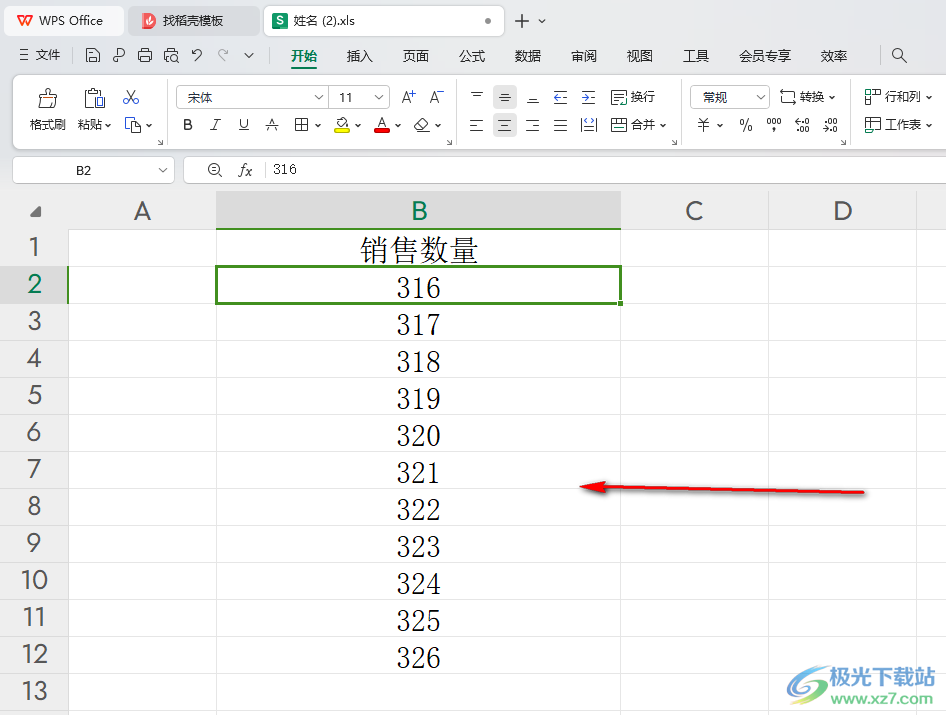Click the Format Painter (格式刷) icon
This screenshot has width=946, height=715.
point(47,99)
